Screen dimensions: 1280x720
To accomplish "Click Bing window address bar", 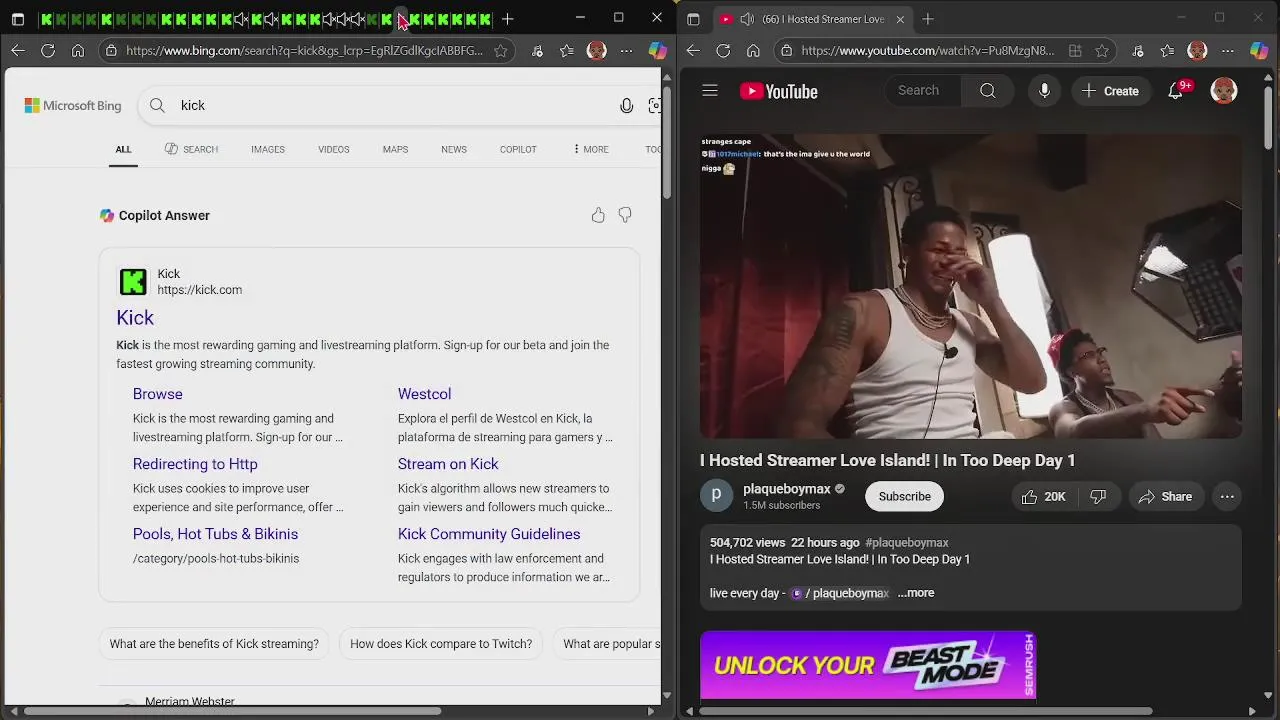I will 305,50.
